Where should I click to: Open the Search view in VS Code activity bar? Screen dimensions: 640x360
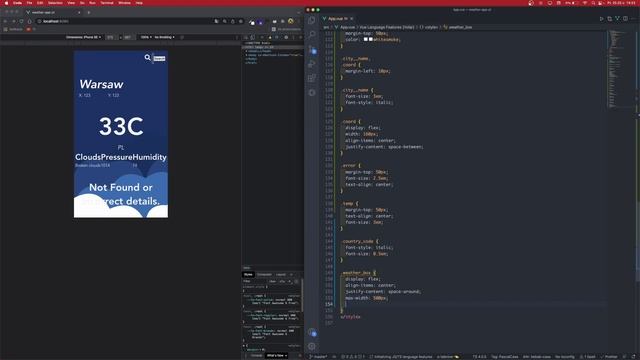coord(312,35)
